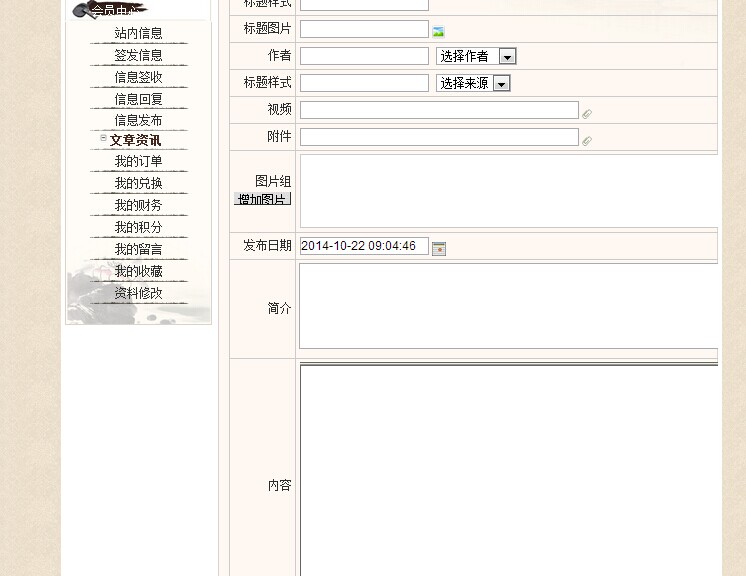This screenshot has height=576, width=746.
Task: Collapse the 文章资讯 tree node
Action: click(103, 138)
